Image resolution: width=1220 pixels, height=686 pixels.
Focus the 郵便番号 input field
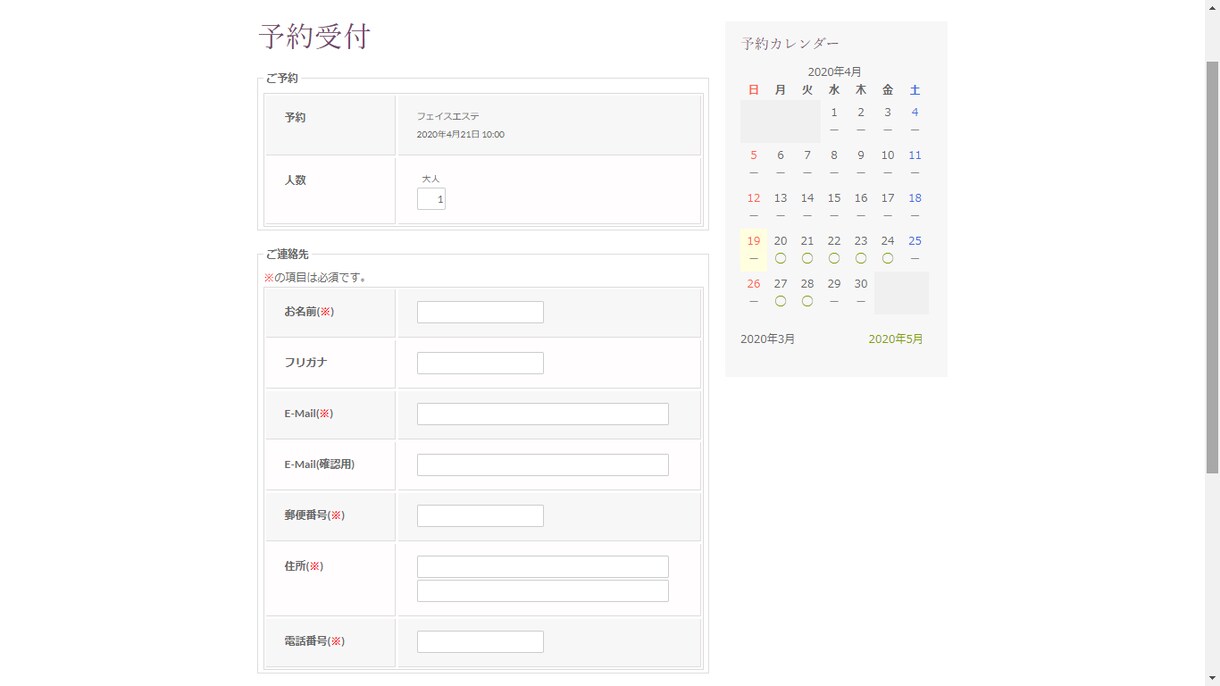[x=480, y=516]
